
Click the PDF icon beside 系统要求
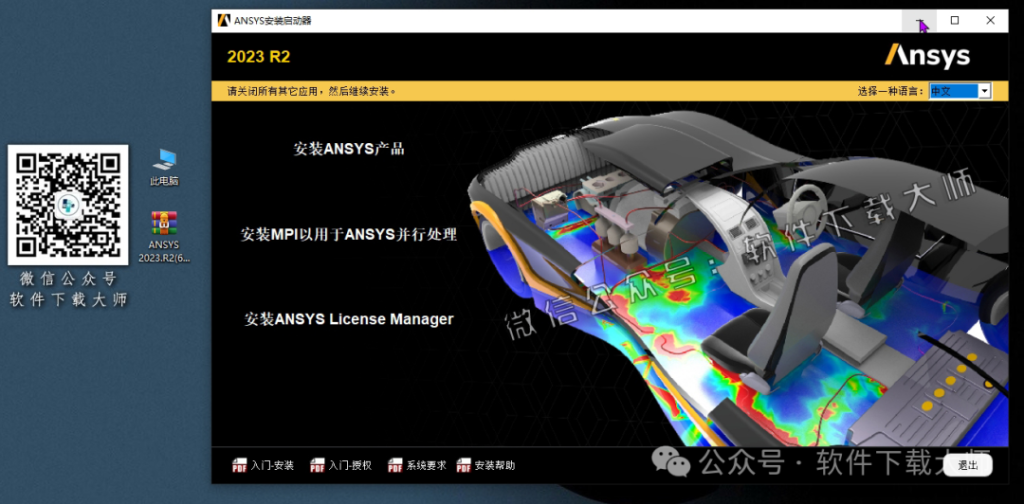395,465
